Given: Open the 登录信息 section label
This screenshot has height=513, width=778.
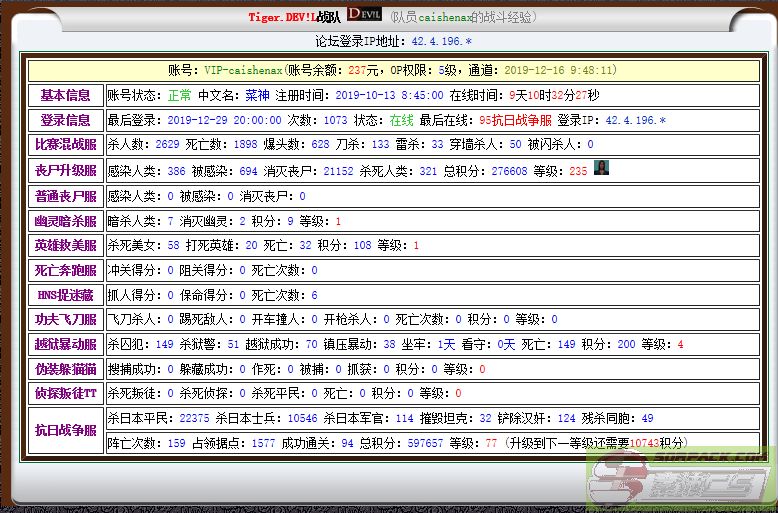Looking at the screenshot, I should click(x=65, y=120).
